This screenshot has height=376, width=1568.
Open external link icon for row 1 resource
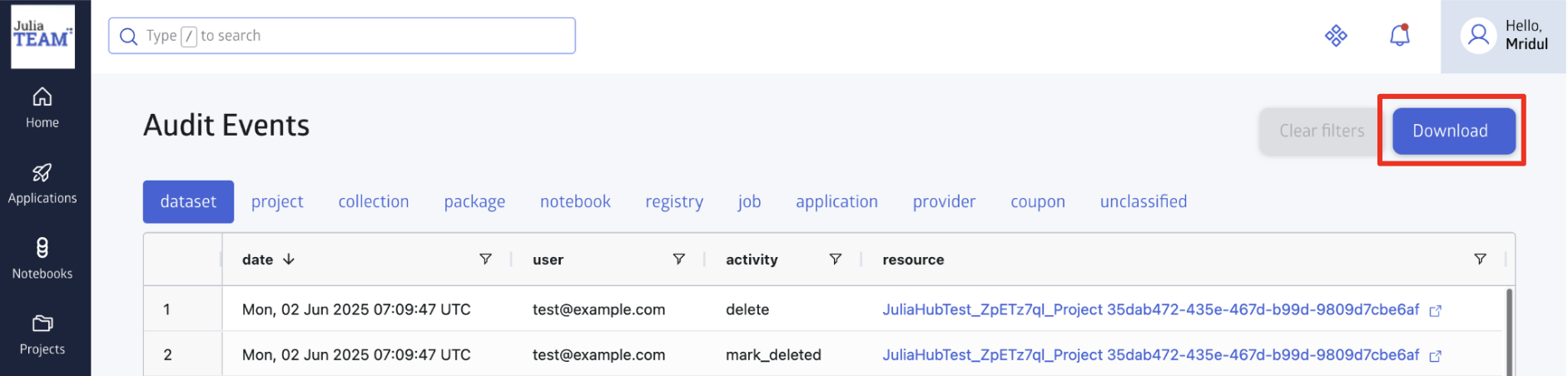coord(1436,311)
